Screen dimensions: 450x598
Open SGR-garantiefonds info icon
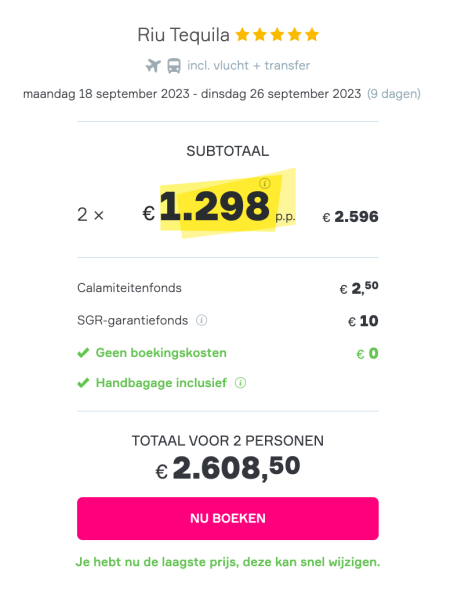201,320
